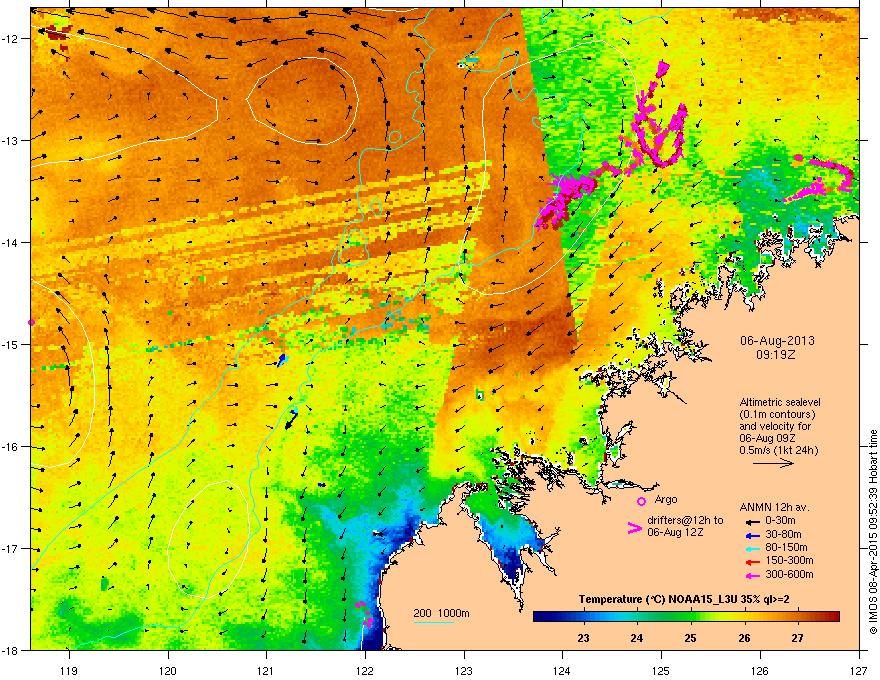The width and height of the screenshot is (880, 680).
Task: Click the 150-300m depth label
Action: point(789,560)
